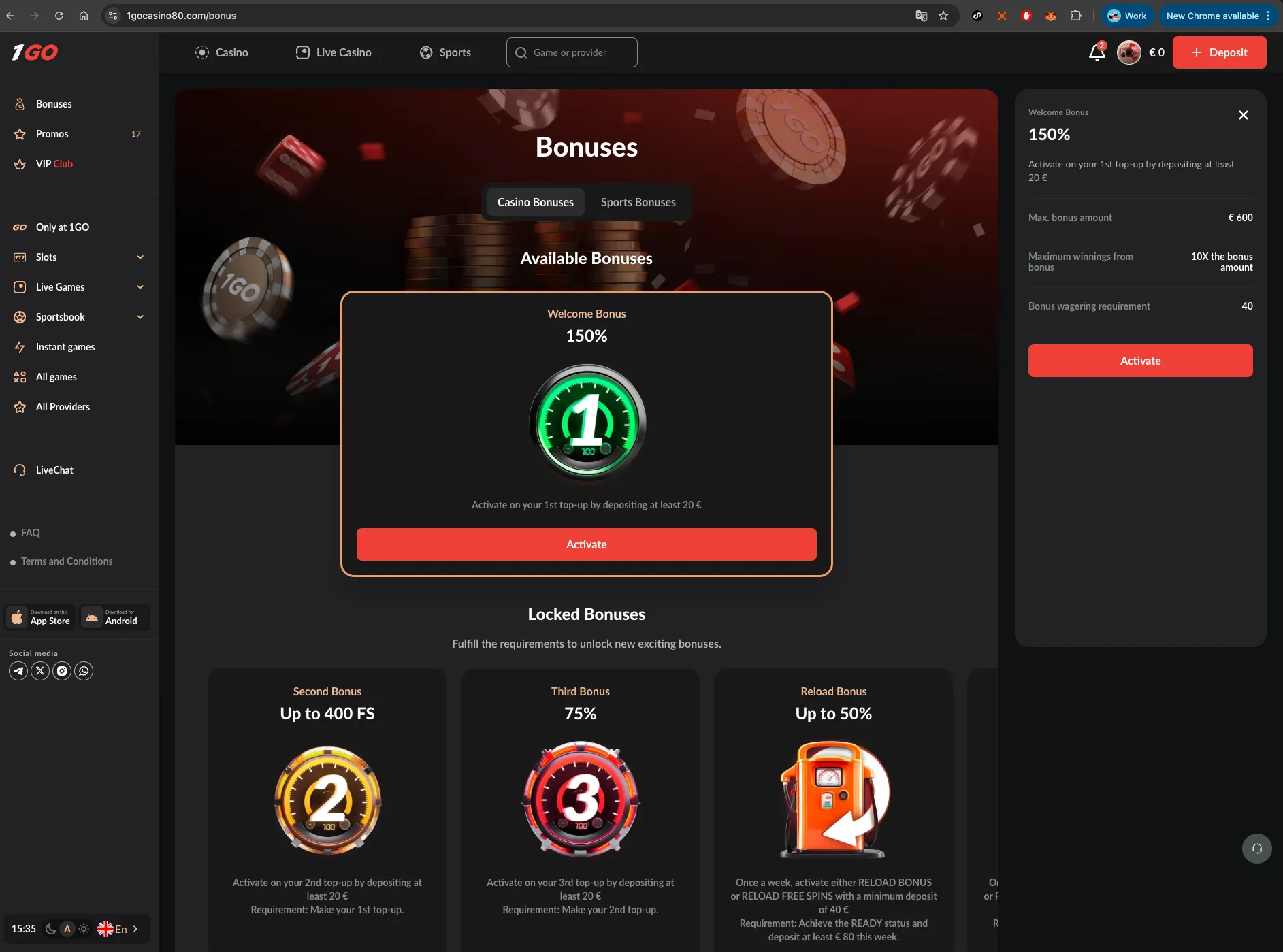Image resolution: width=1283 pixels, height=952 pixels.
Task: Click the Promos count badge 17
Action: pyautogui.click(x=136, y=134)
